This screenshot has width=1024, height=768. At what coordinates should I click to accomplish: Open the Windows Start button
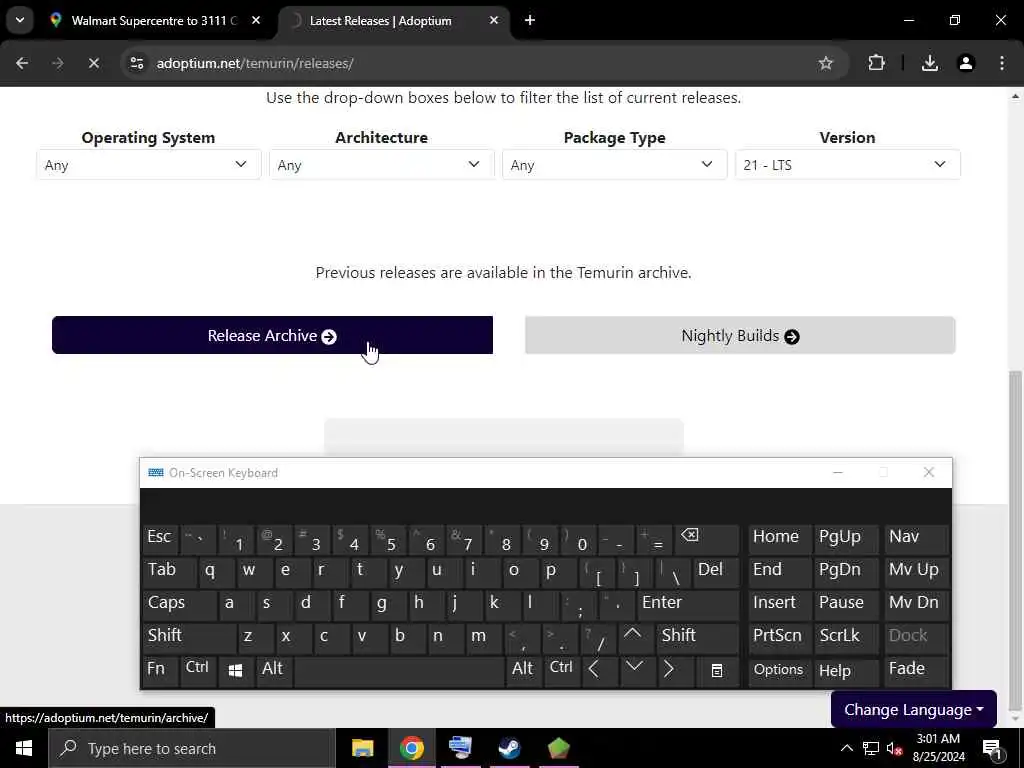[24, 748]
